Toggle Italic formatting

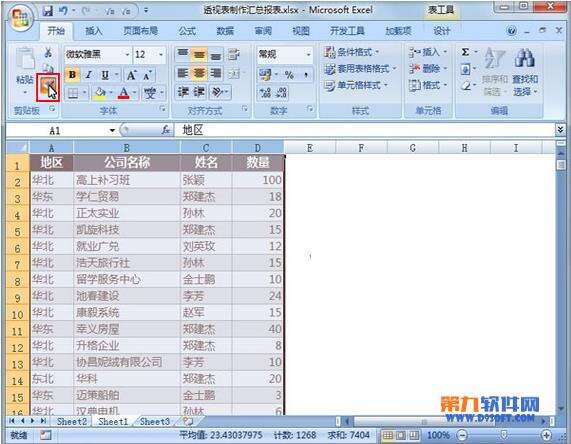pyautogui.click(x=88, y=75)
